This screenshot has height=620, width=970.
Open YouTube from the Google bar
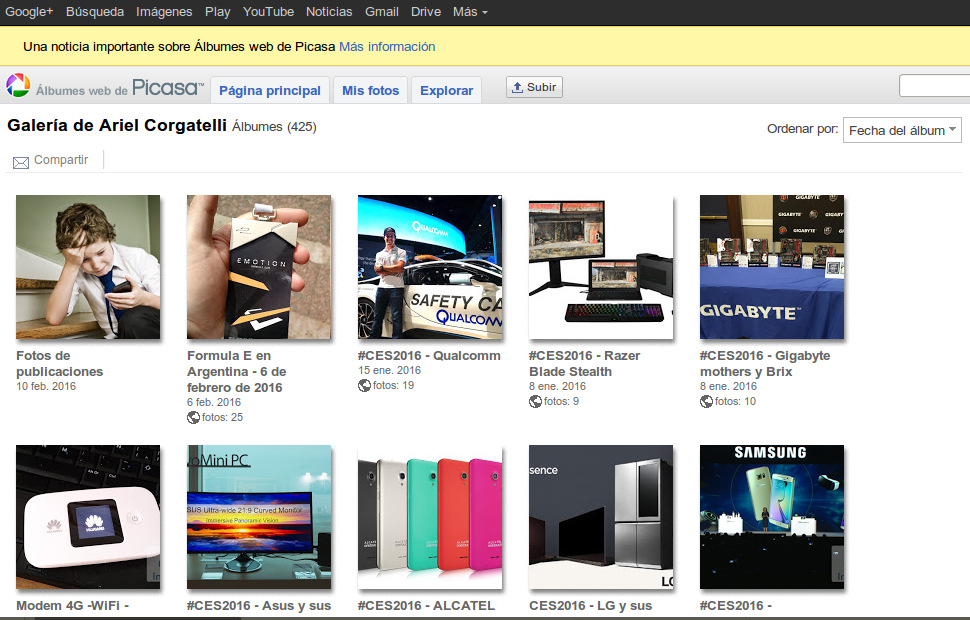click(268, 12)
